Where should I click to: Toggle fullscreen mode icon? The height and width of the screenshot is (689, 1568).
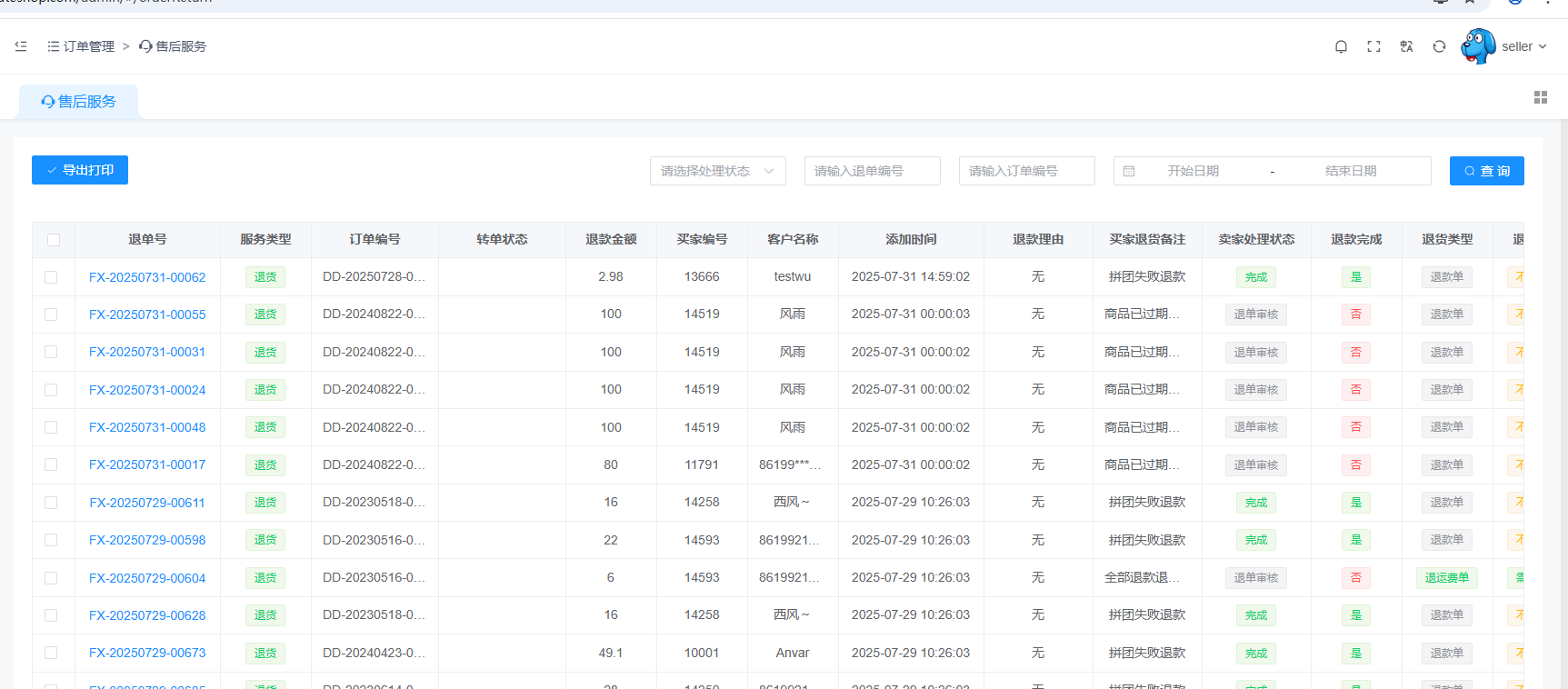click(x=1373, y=46)
